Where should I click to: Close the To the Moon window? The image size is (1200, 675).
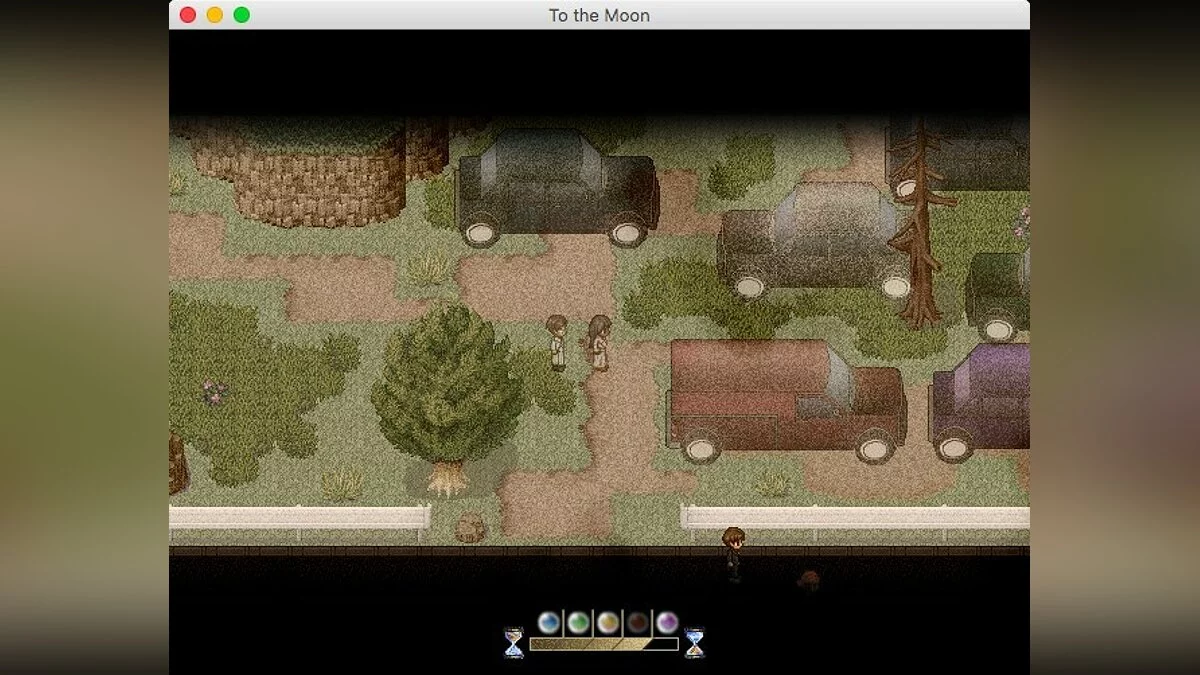pyautogui.click(x=187, y=15)
